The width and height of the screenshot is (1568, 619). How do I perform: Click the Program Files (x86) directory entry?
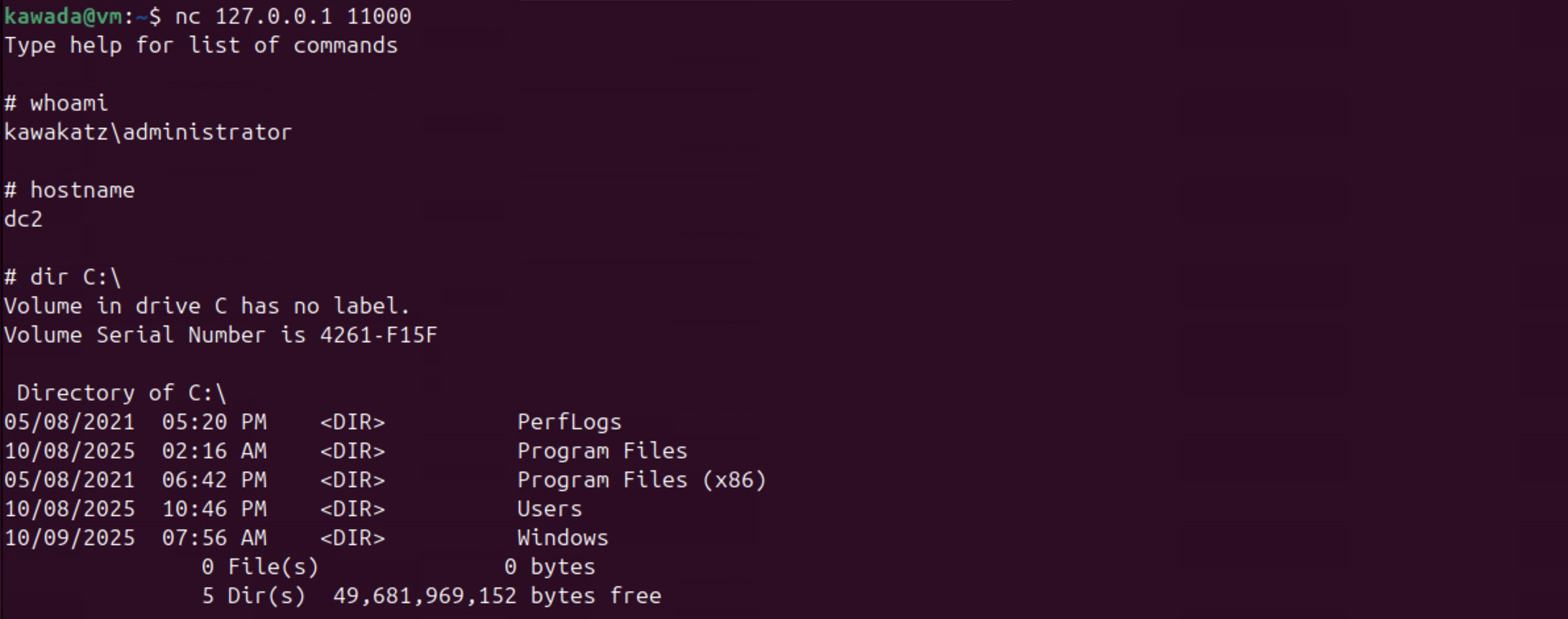[x=641, y=480]
